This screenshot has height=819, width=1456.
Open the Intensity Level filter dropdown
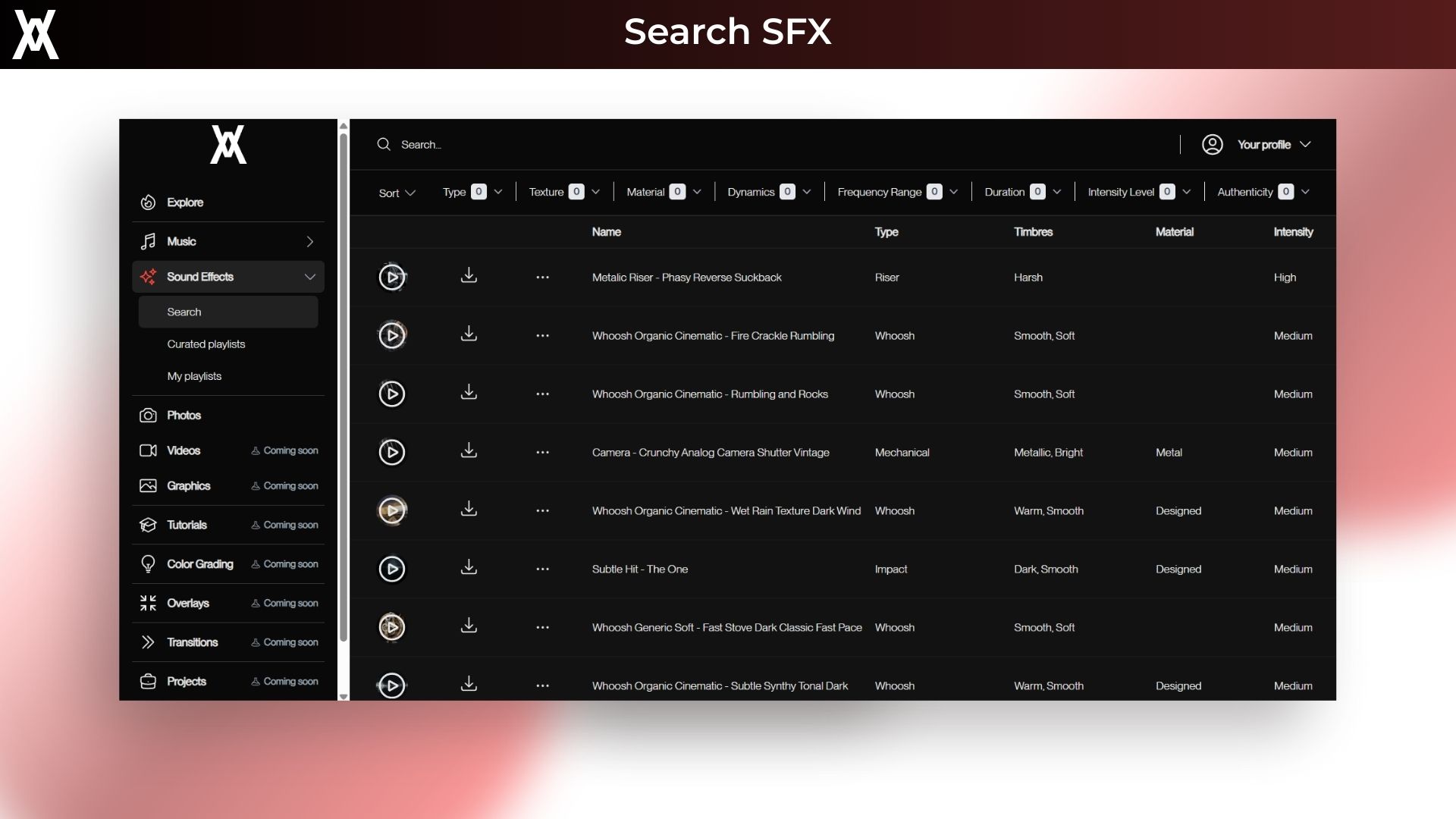[x=1186, y=193]
